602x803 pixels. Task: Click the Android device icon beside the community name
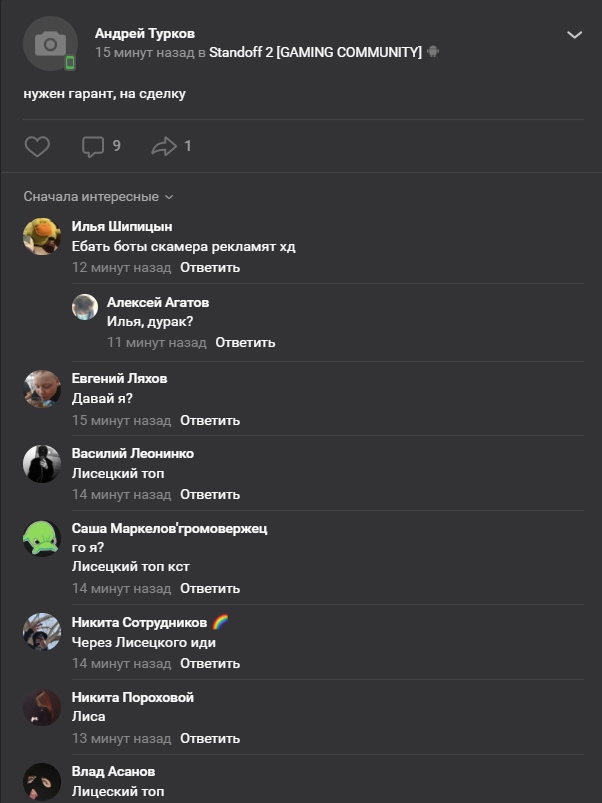[x=433, y=52]
